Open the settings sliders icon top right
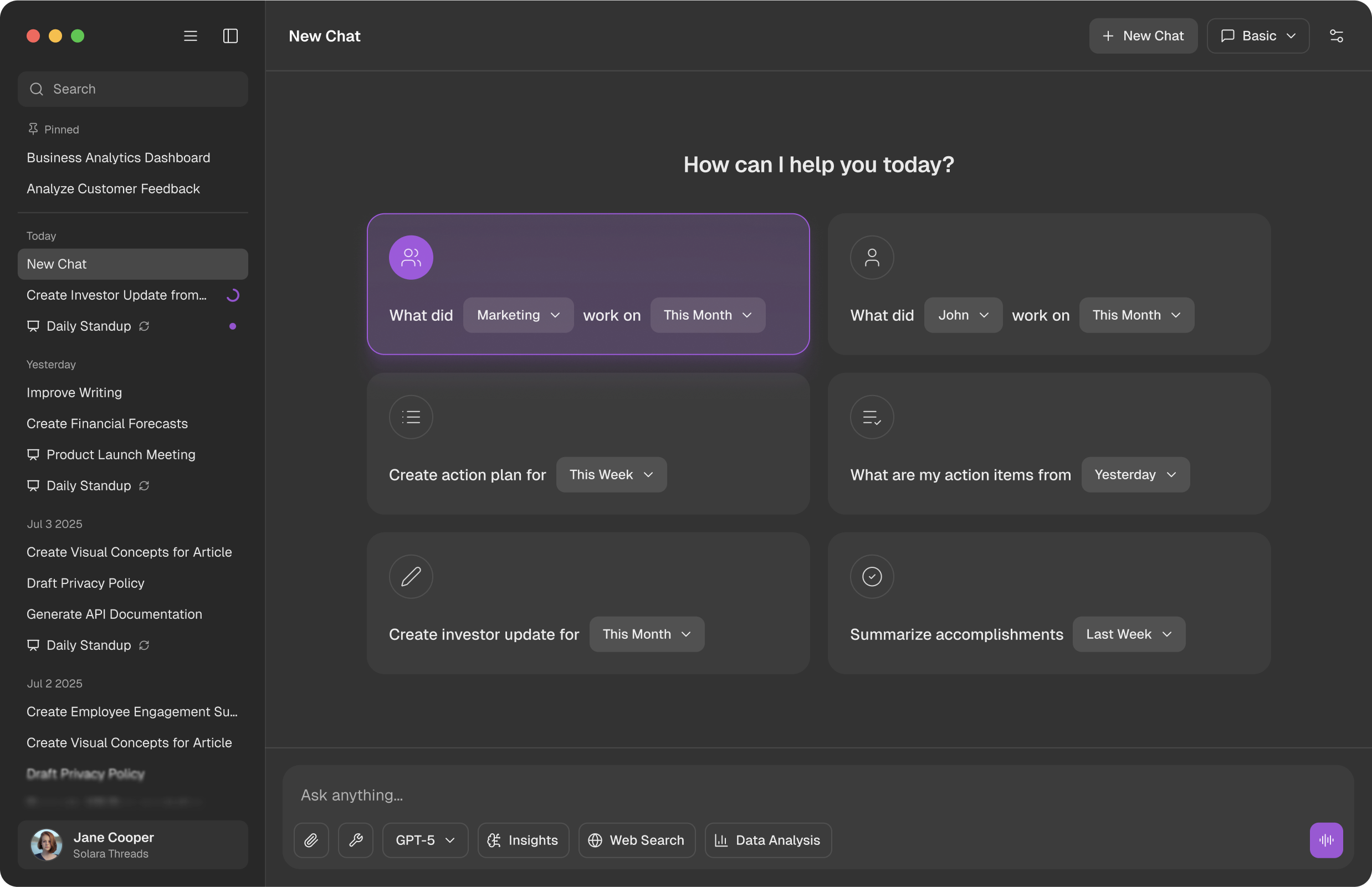 click(1337, 35)
